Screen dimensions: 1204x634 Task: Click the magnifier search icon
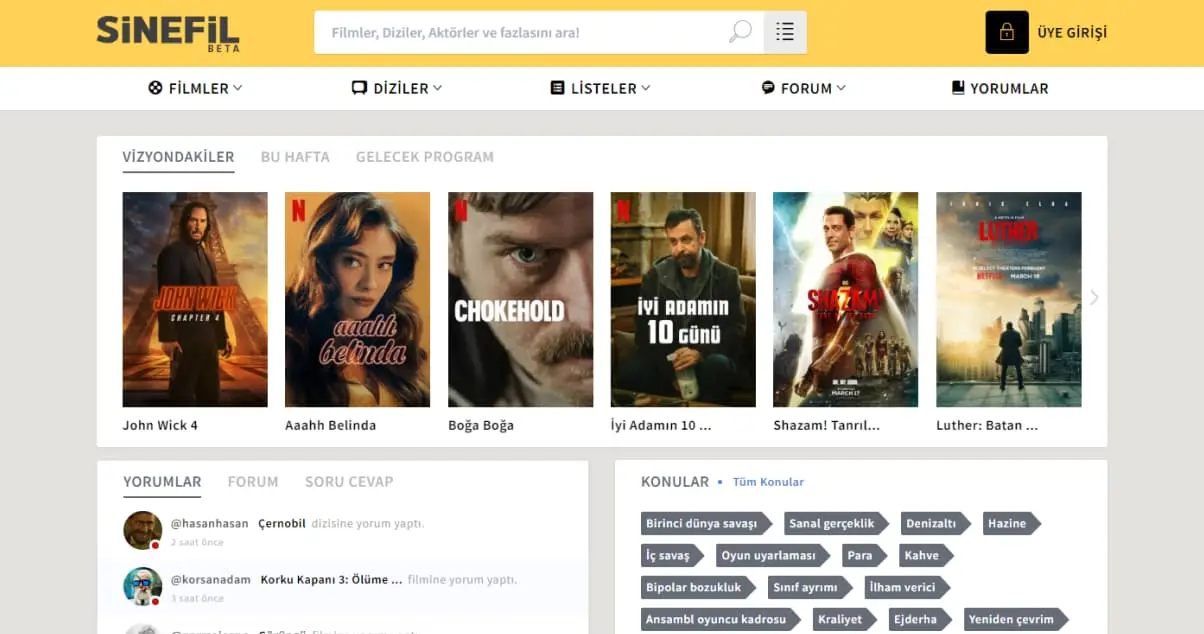[x=740, y=32]
